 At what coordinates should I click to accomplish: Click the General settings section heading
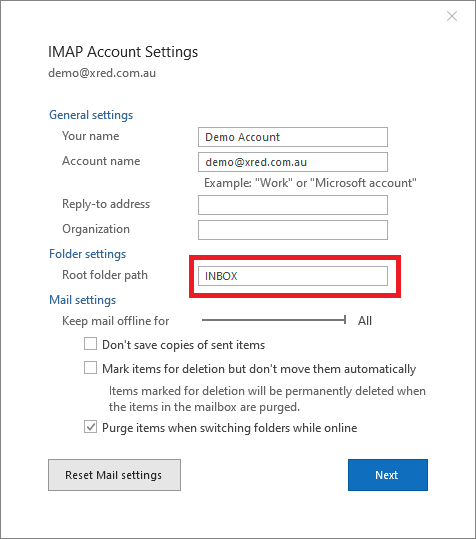91,115
